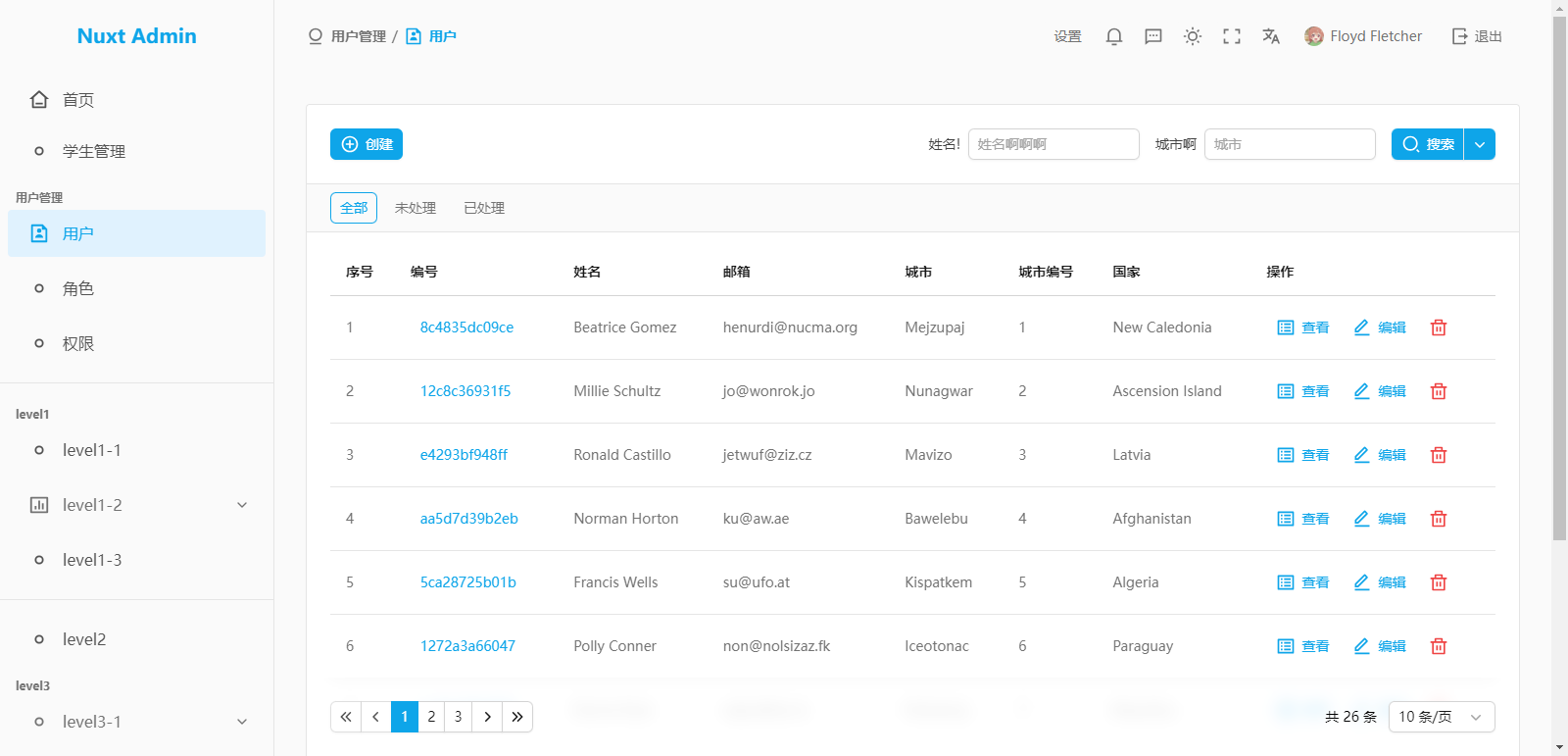Image resolution: width=1568 pixels, height=756 pixels.
Task: Open user ID link 1272a3a66047
Action: pos(467,646)
